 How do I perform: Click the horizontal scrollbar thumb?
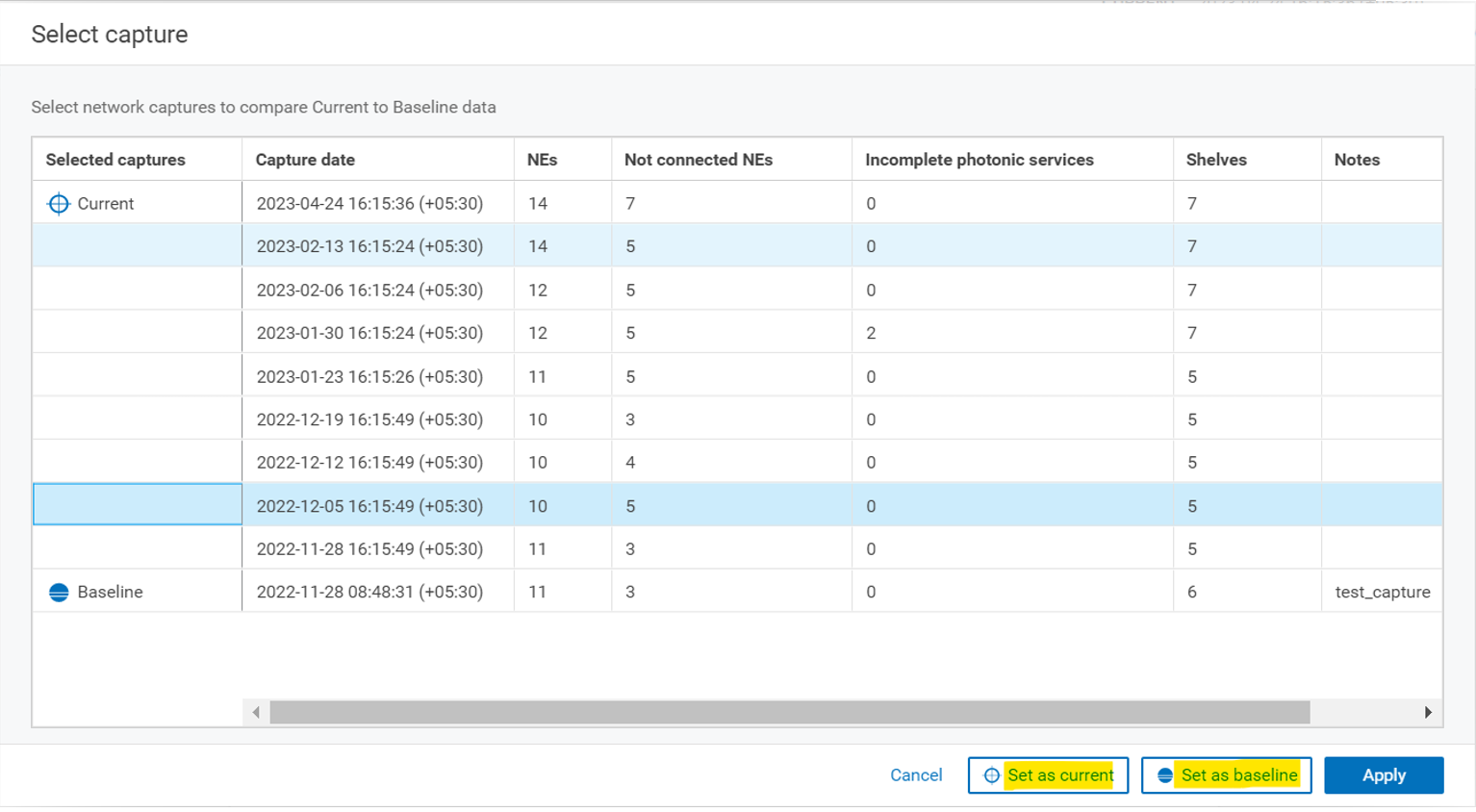tap(789, 713)
